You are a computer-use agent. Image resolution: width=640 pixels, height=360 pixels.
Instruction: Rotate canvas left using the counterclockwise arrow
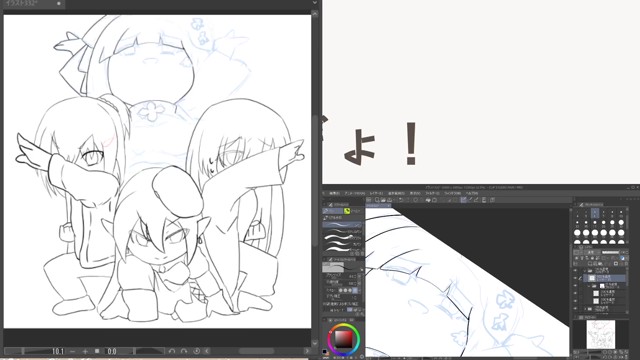(x=172, y=351)
